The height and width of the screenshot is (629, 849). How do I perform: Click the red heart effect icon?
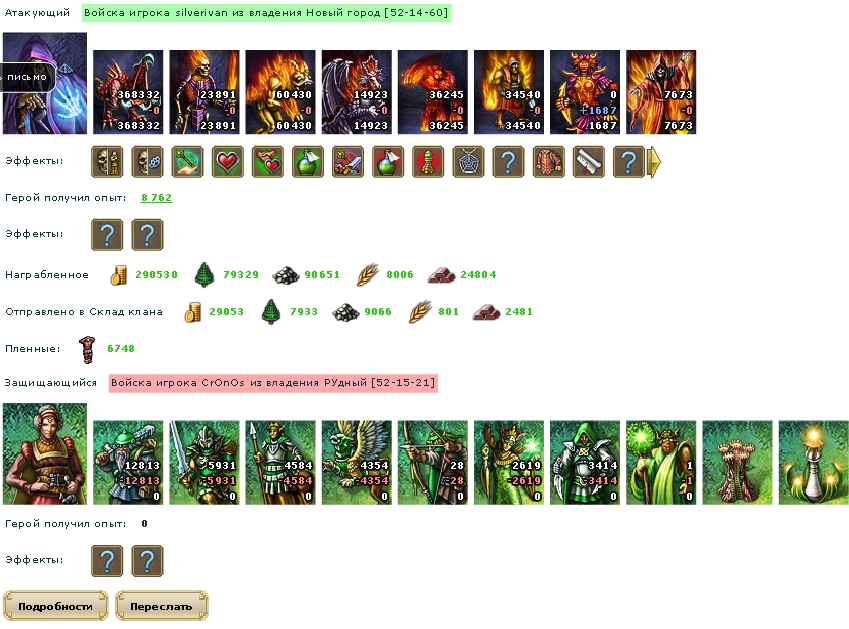(x=227, y=162)
